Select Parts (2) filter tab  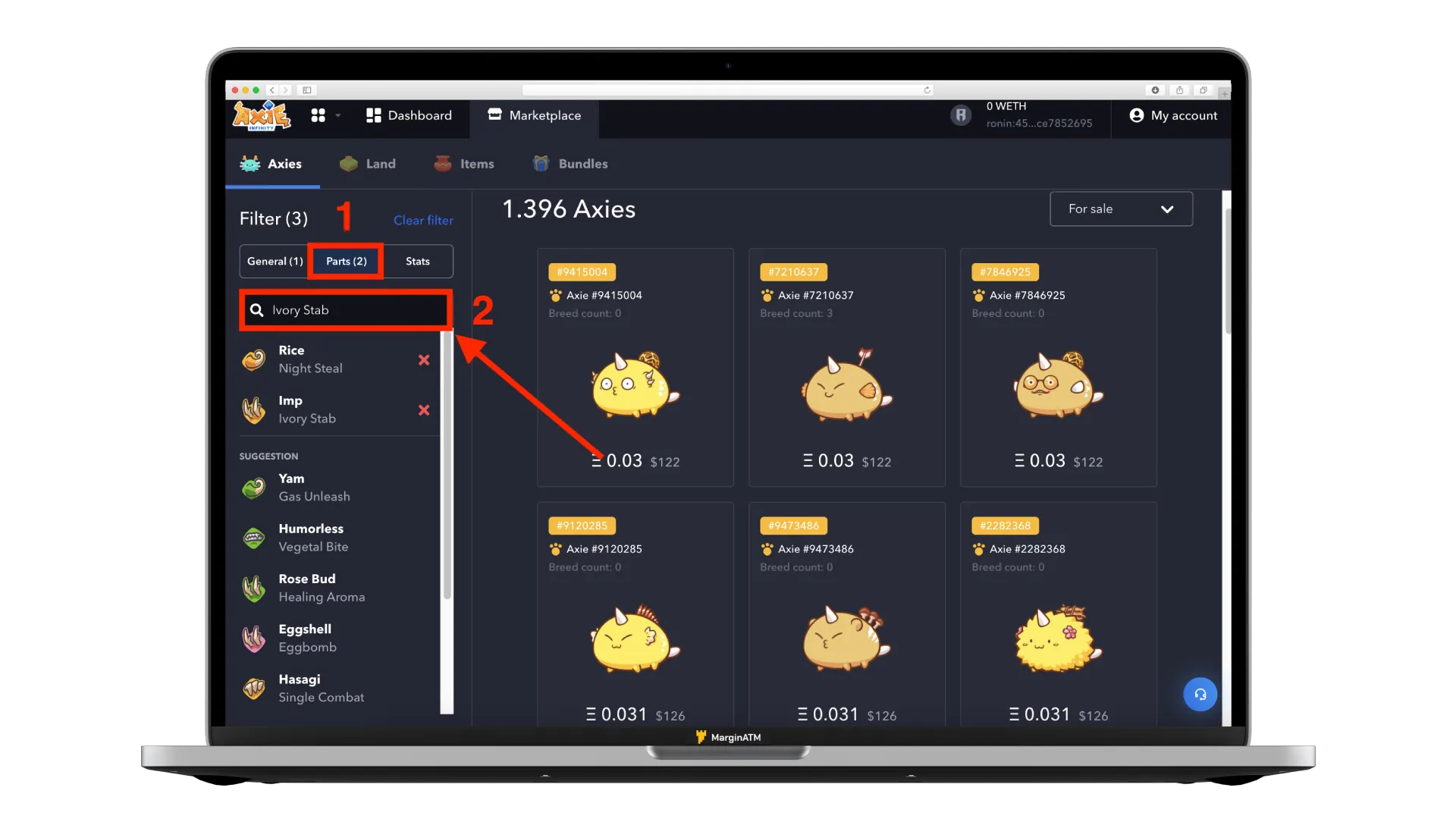(x=346, y=261)
